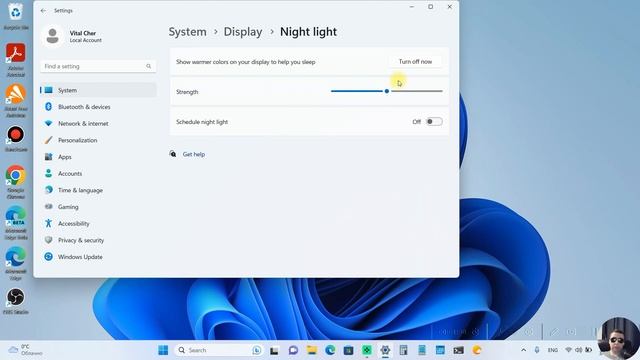Select Apps in the sidebar

point(98,157)
